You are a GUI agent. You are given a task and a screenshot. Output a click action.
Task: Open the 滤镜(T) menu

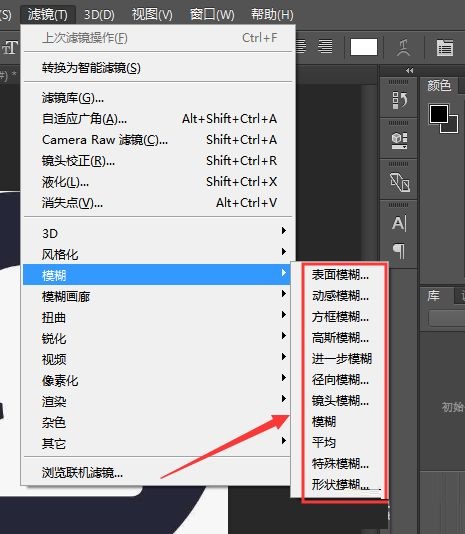(48, 15)
